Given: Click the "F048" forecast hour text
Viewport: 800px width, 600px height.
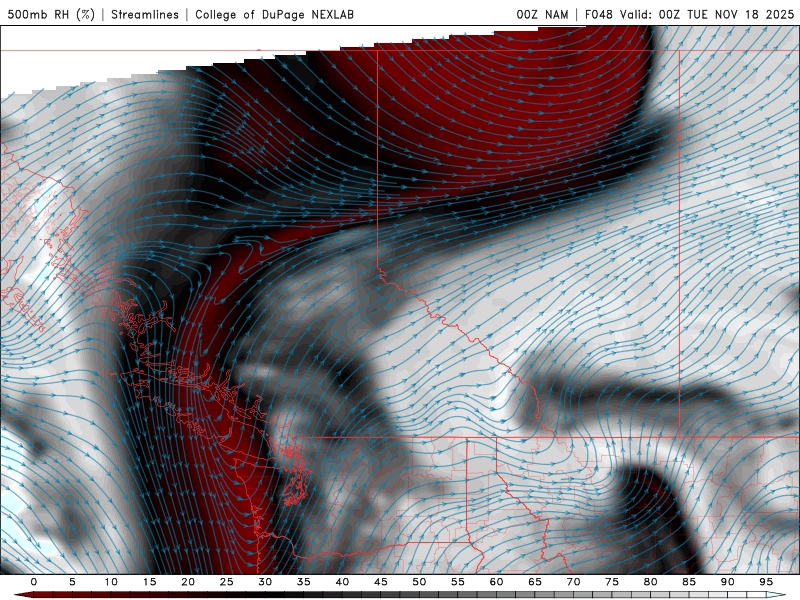Looking at the screenshot, I should click(599, 15).
